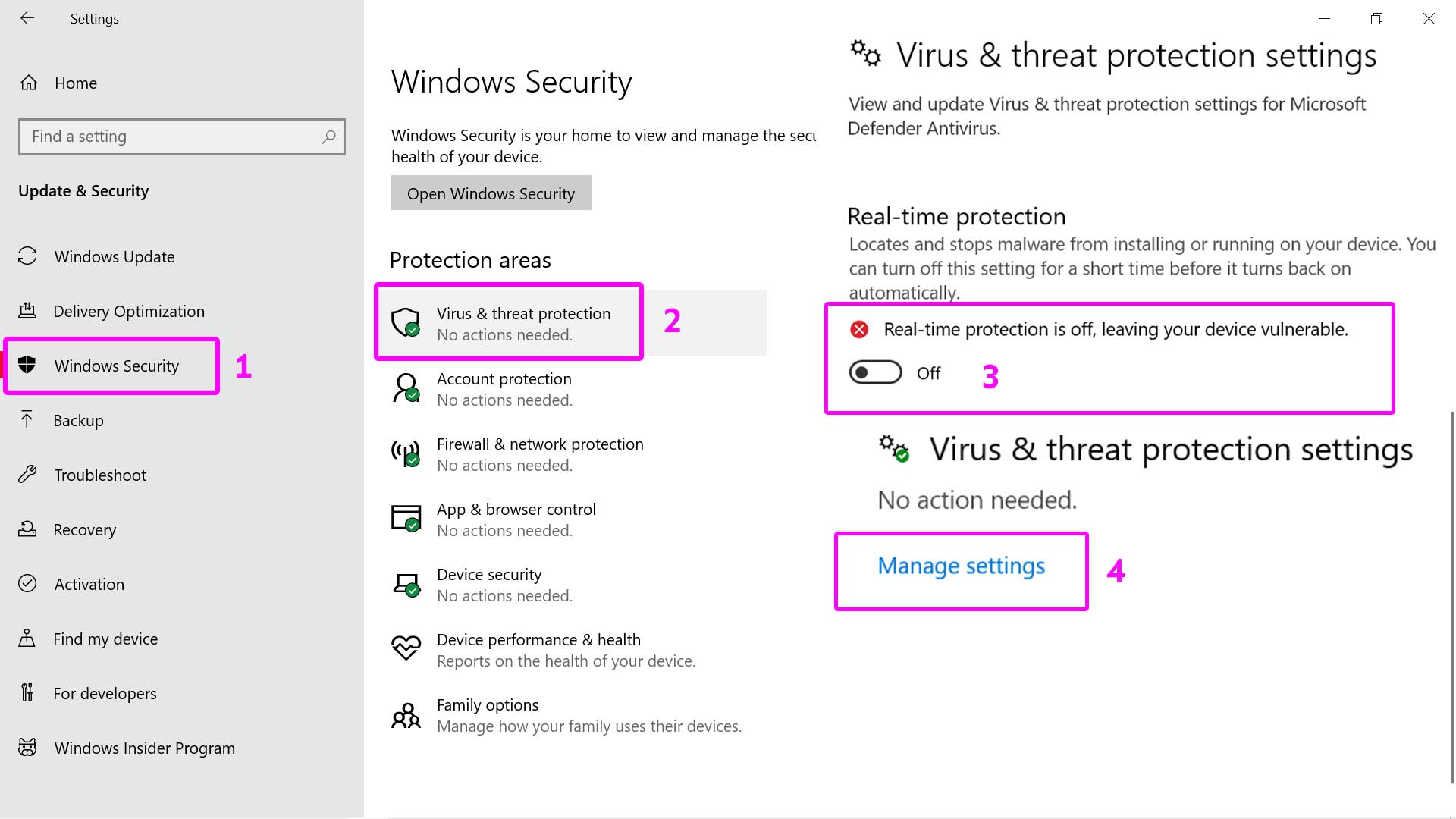Expand Backup settings section

pos(78,419)
